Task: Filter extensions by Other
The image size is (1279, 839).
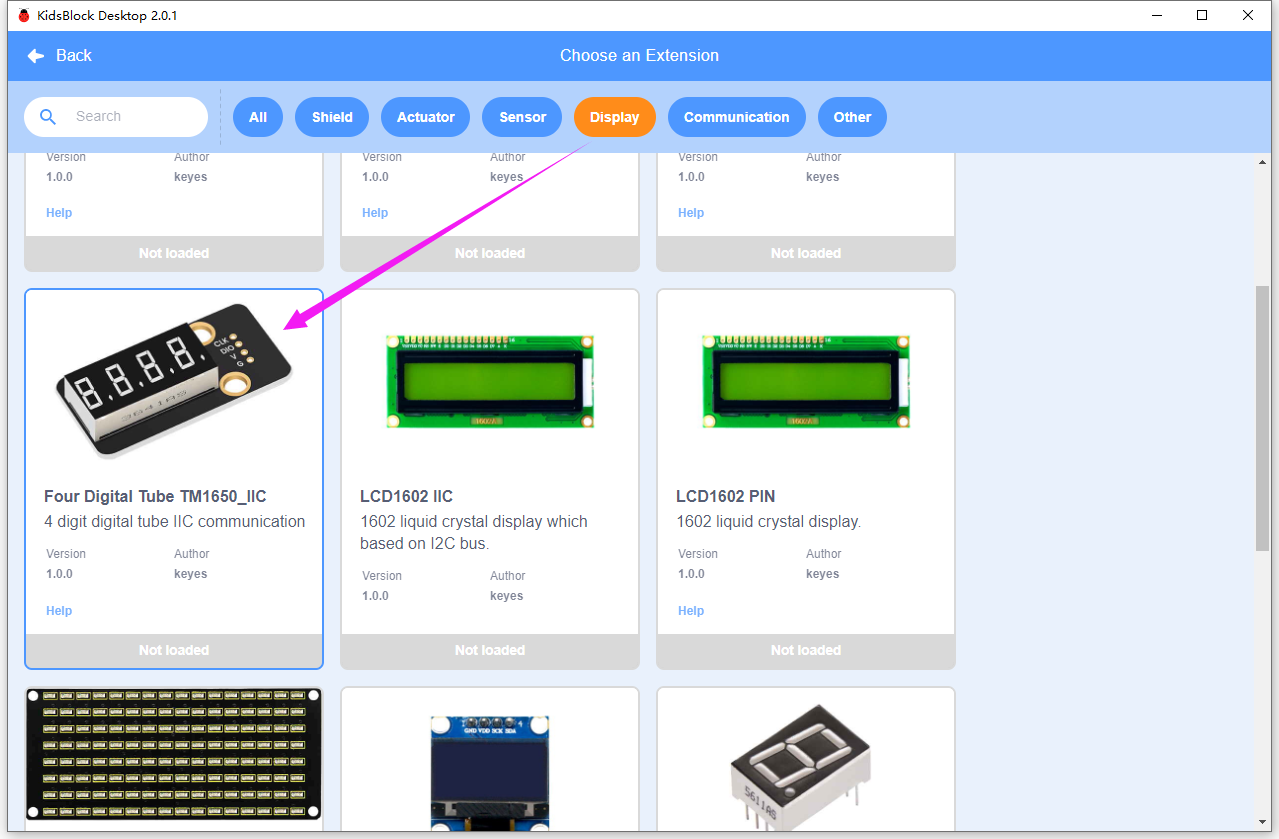Action: point(853,117)
